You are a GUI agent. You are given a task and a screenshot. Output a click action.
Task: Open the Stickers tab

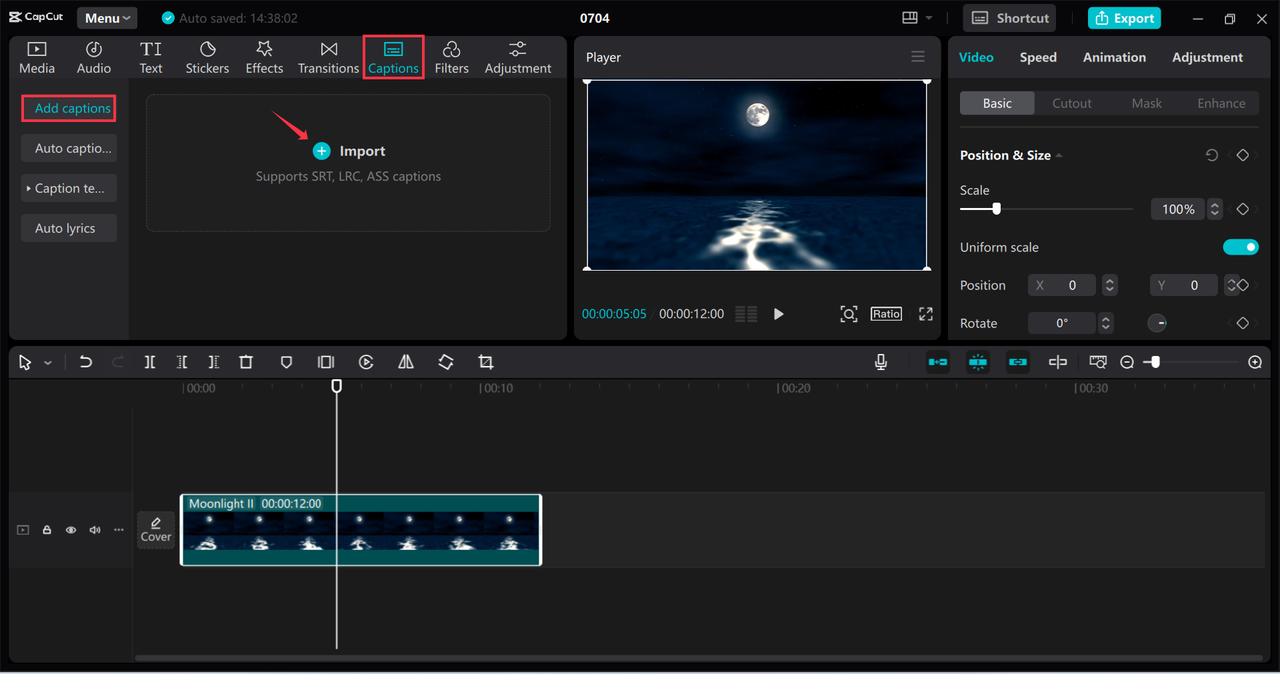pyautogui.click(x=207, y=58)
